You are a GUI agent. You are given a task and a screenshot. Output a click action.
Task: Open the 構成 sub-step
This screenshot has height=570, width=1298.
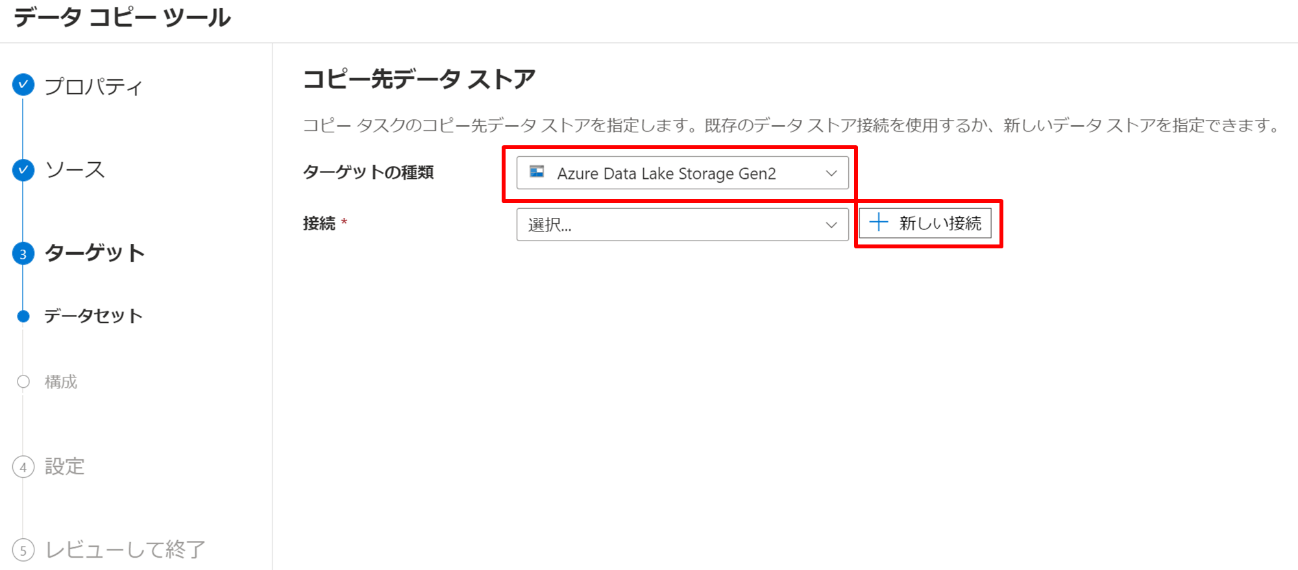pos(61,381)
